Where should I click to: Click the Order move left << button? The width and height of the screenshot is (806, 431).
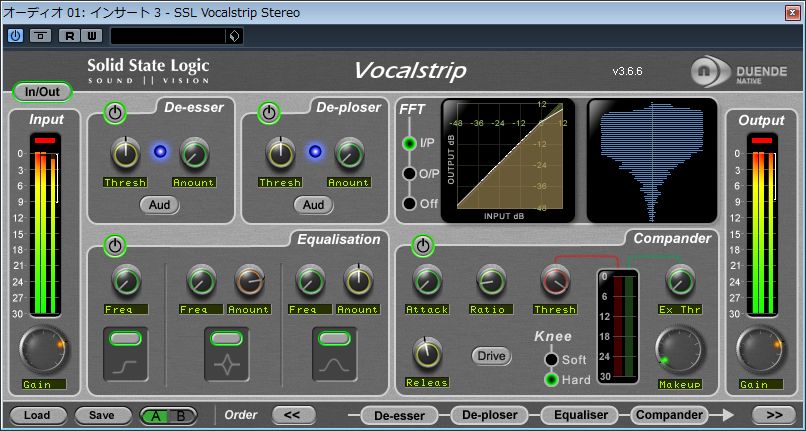(x=292, y=415)
